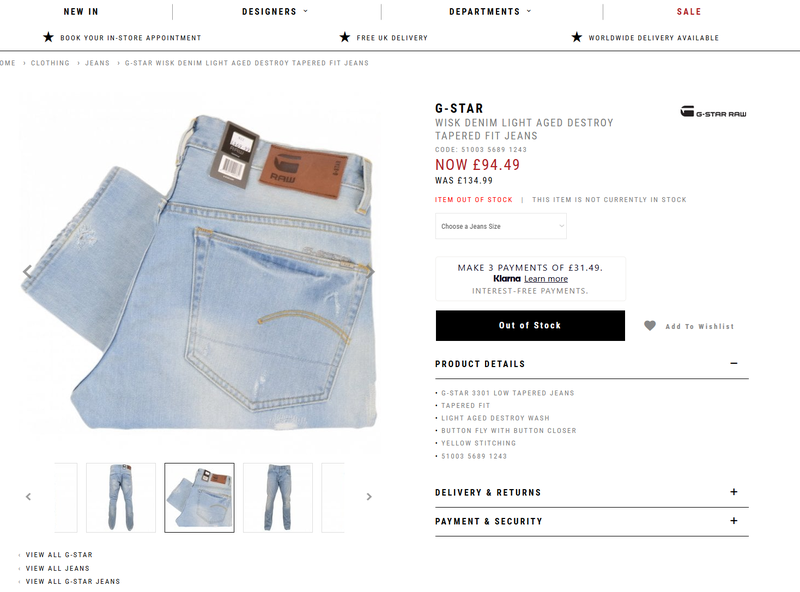800x592 pixels.
Task: Go to Jeans in the breadcrumb
Action: coord(97,63)
